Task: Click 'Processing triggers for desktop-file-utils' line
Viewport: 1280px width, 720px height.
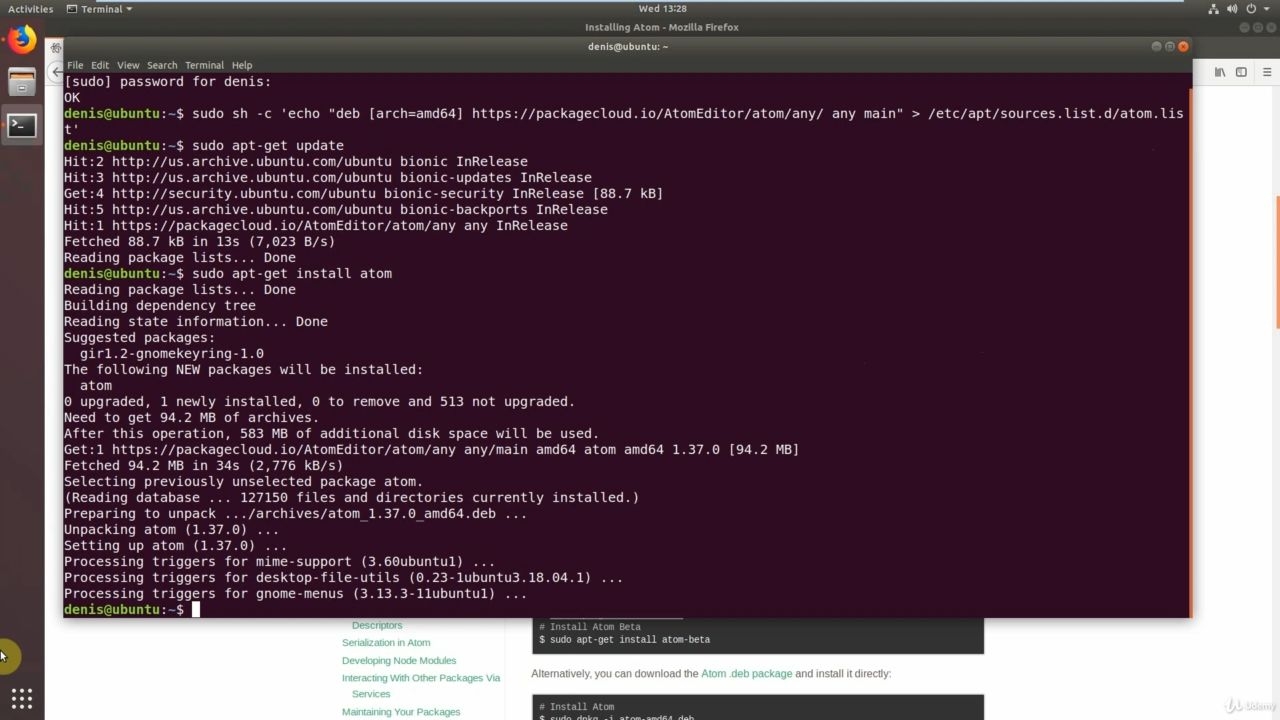Action: (x=344, y=578)
